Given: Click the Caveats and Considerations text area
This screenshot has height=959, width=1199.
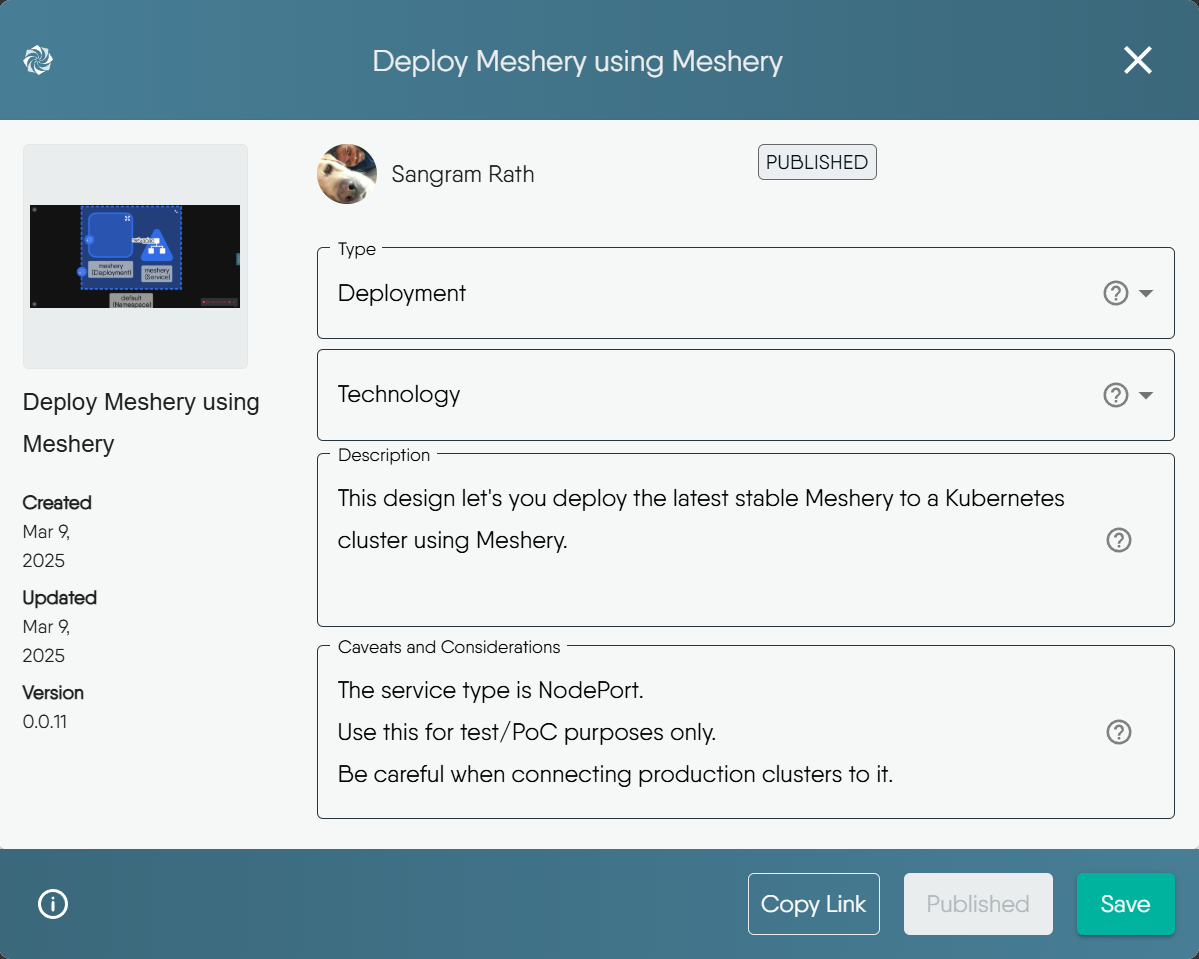Looking at the screenshot, I should click(x=700, y=732).
